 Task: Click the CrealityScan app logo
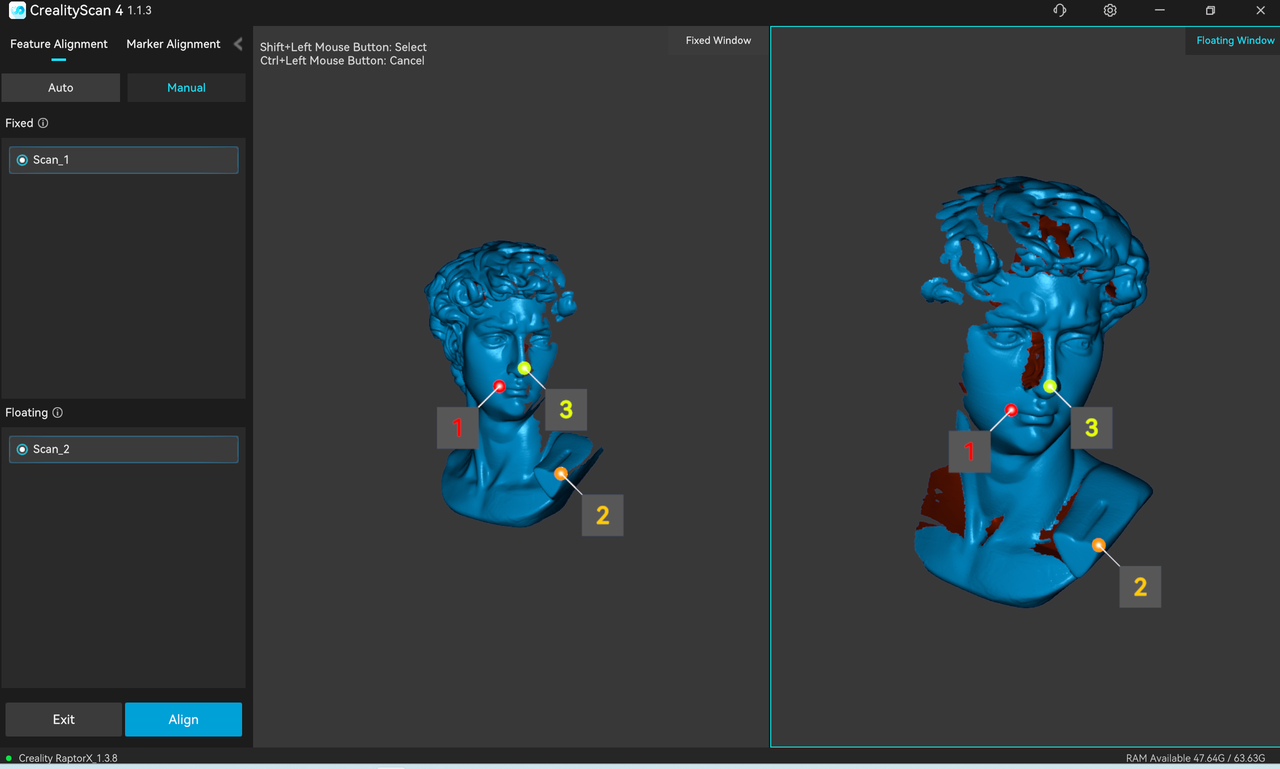[x=17, y=11]
